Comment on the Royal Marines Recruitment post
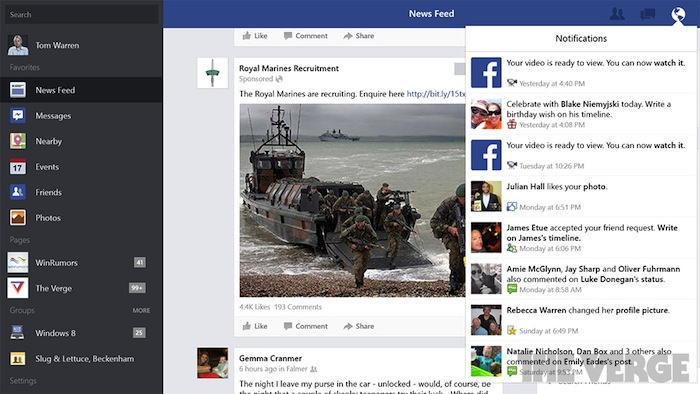700x394 pixels. click(306, 326)
